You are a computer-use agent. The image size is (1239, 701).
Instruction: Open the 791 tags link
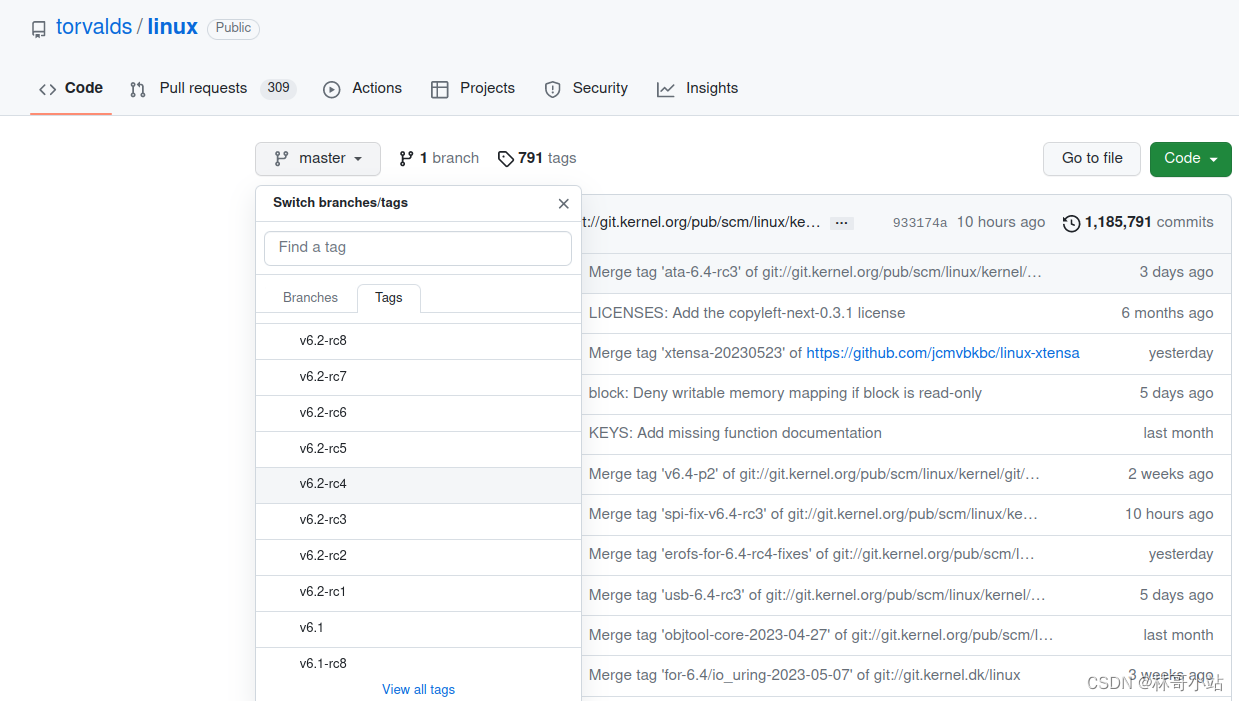(x=537, y=158)
